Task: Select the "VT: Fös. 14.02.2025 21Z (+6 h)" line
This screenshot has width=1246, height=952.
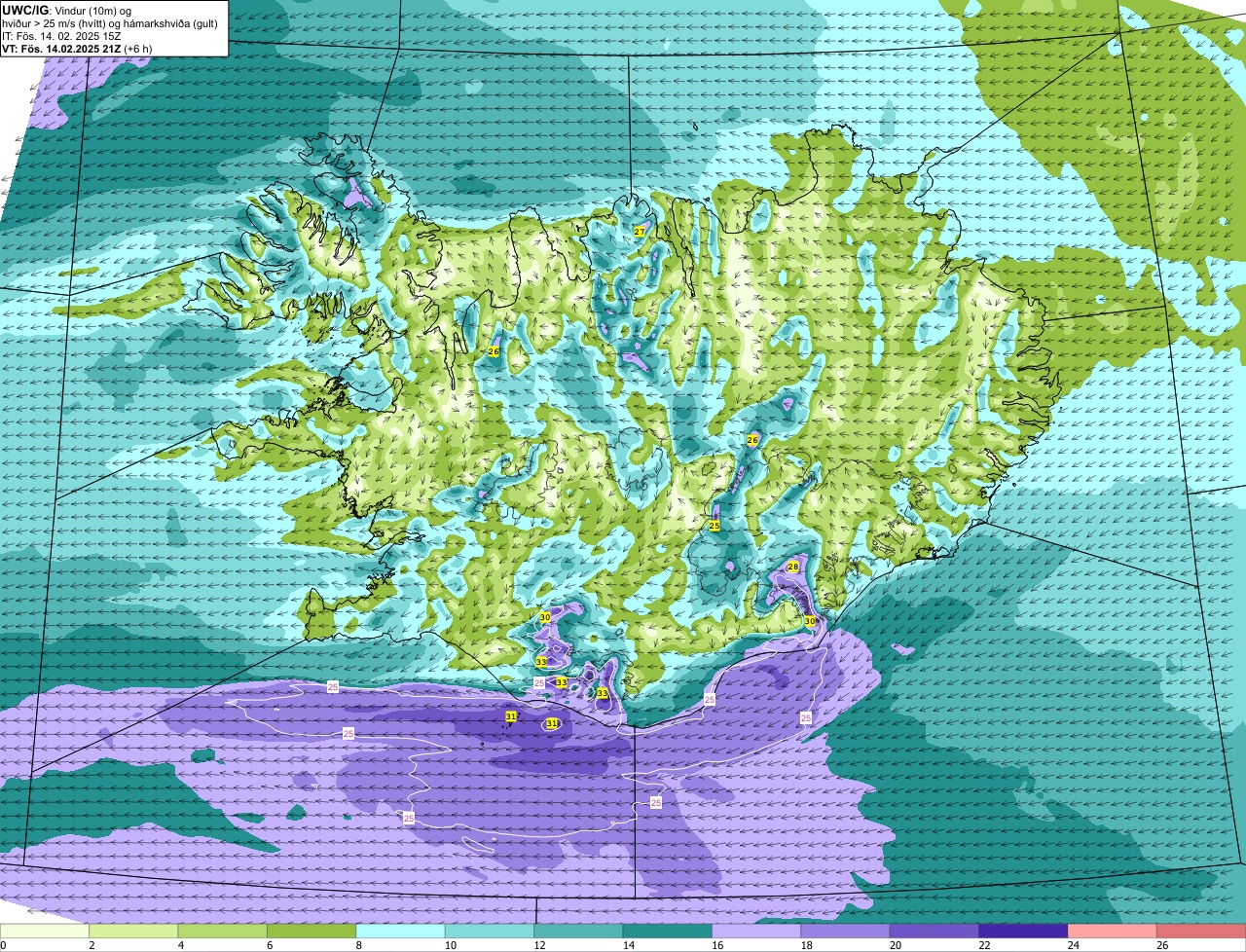Action: 77,48
